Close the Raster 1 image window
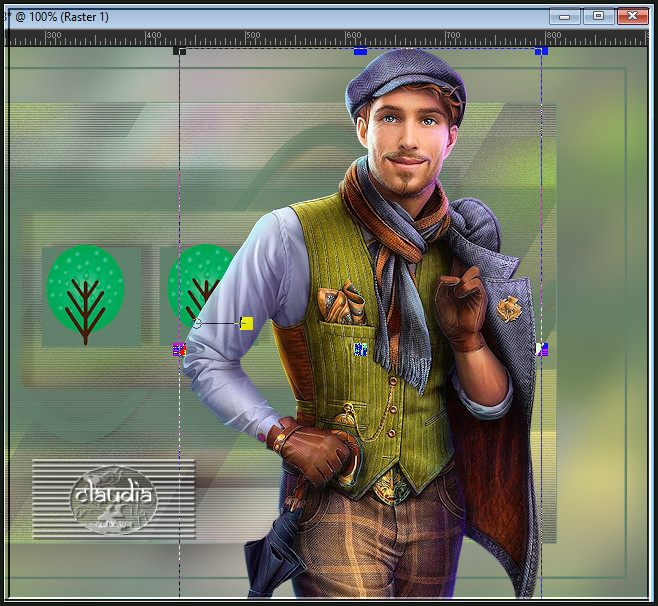The width and height of the screenshot is (658, 606). coord(632,16)
